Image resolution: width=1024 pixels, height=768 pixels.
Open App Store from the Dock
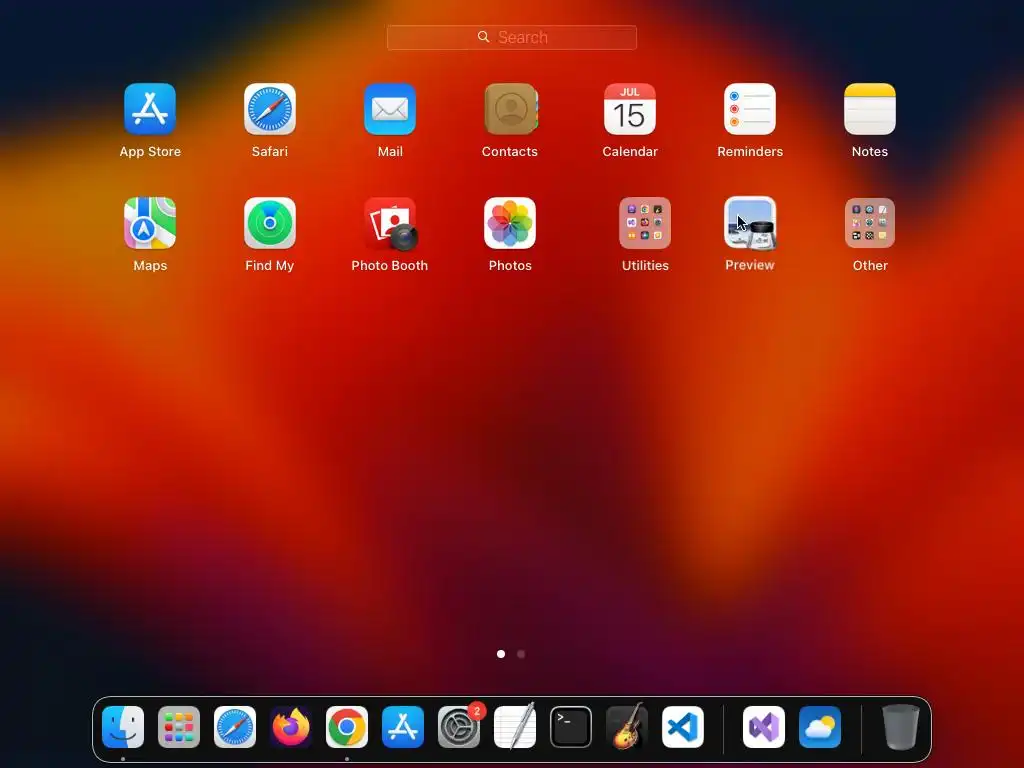[403, 727]
